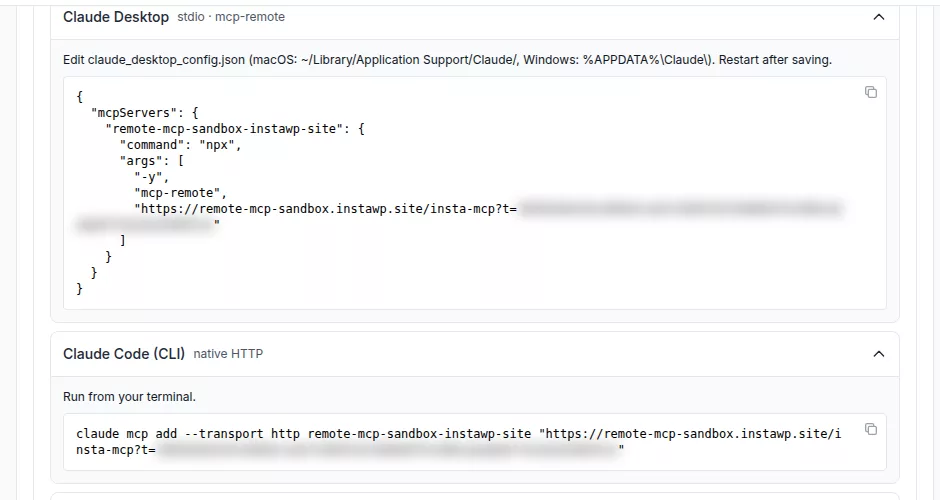Collapse the Claude Desktop section
This screenshot has height=500, width=940.
(x=878, y=17)
